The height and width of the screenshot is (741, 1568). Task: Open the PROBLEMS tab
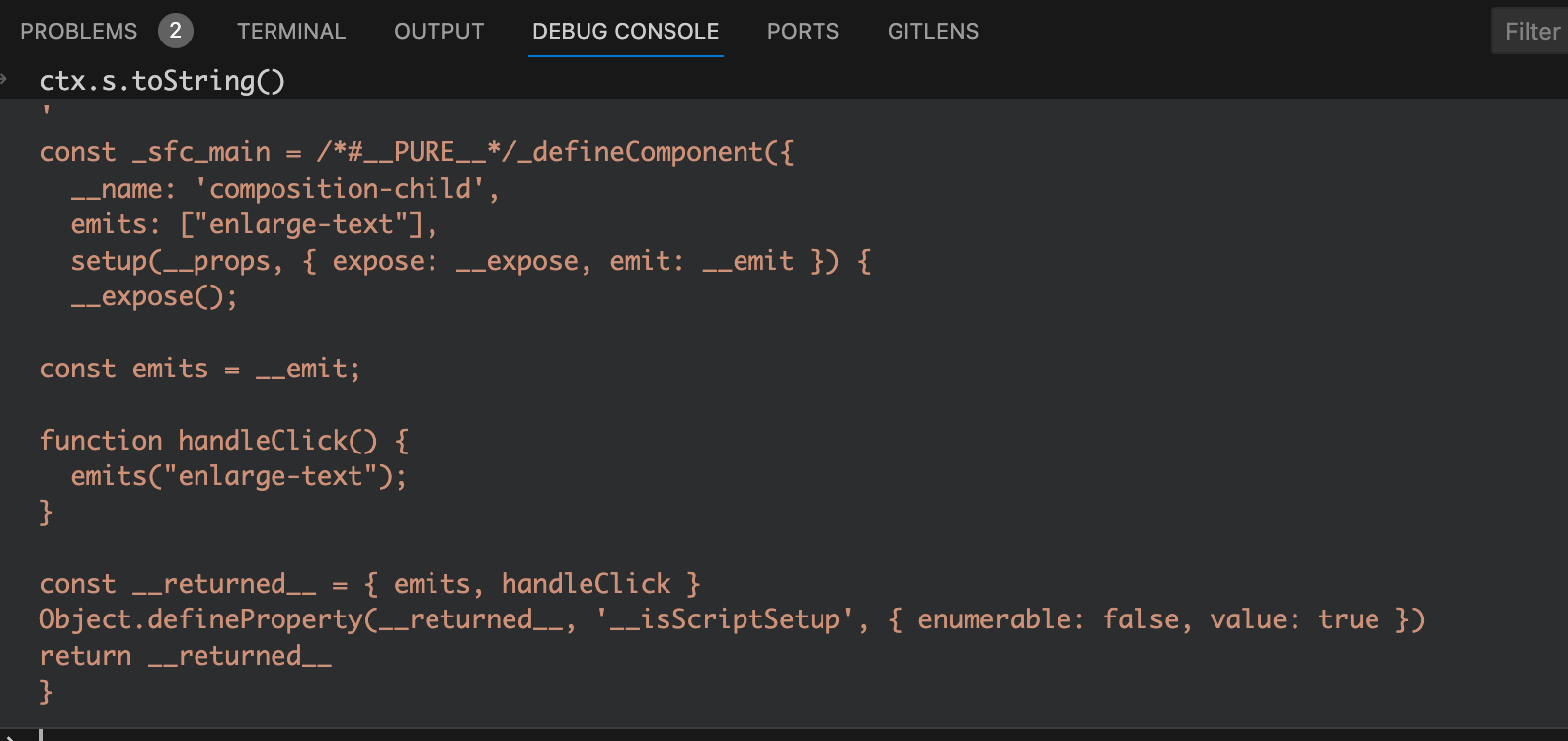(79, 31)
